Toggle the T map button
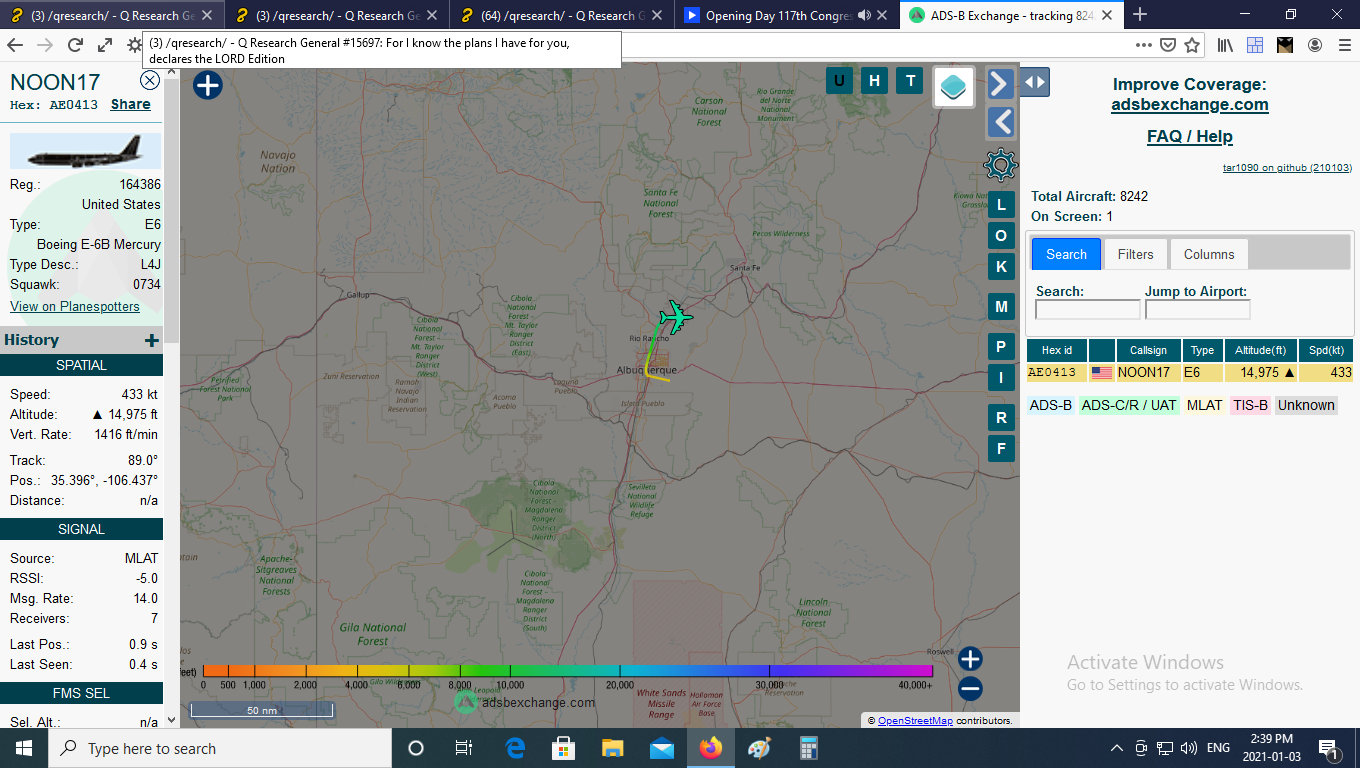Image resolution: width=1360 pixels, height=768 pixels. [x=909, y=81]
